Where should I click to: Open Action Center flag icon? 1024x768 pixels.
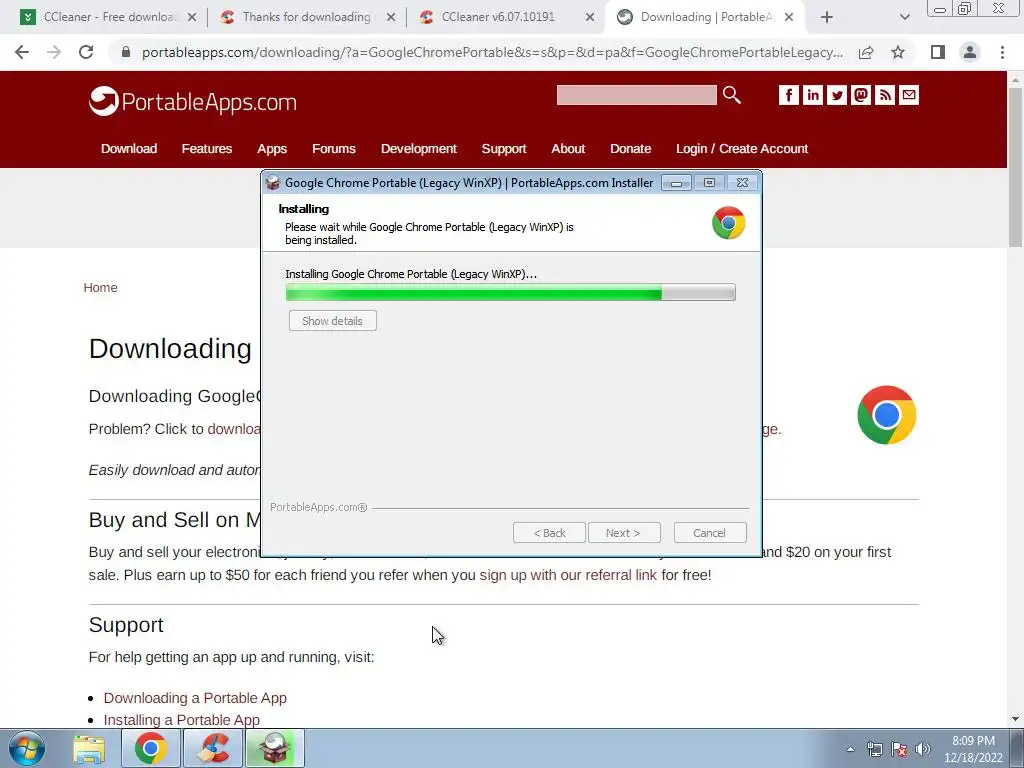(899, 749)
